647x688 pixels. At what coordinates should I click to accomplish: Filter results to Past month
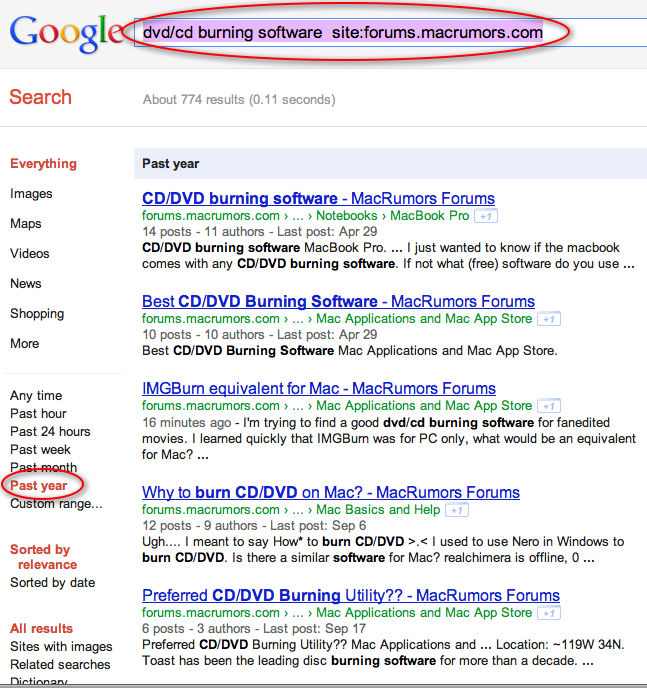43,468
